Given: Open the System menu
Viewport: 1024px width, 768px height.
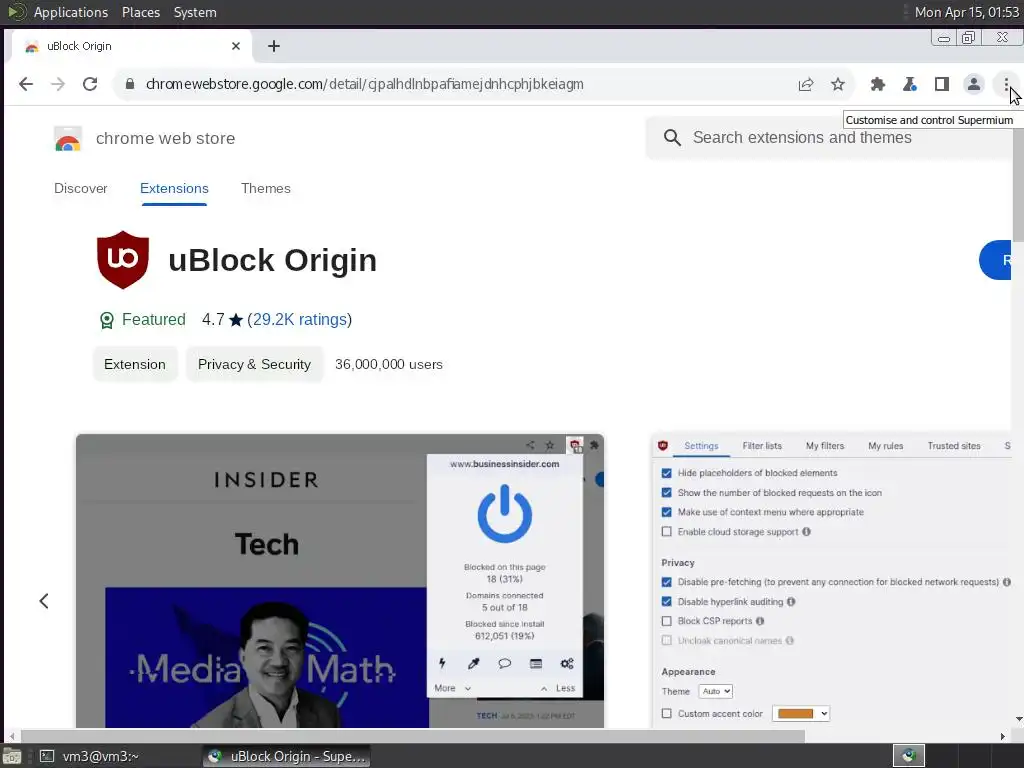Looking at the screenshot, I should [x=195, y=12].
